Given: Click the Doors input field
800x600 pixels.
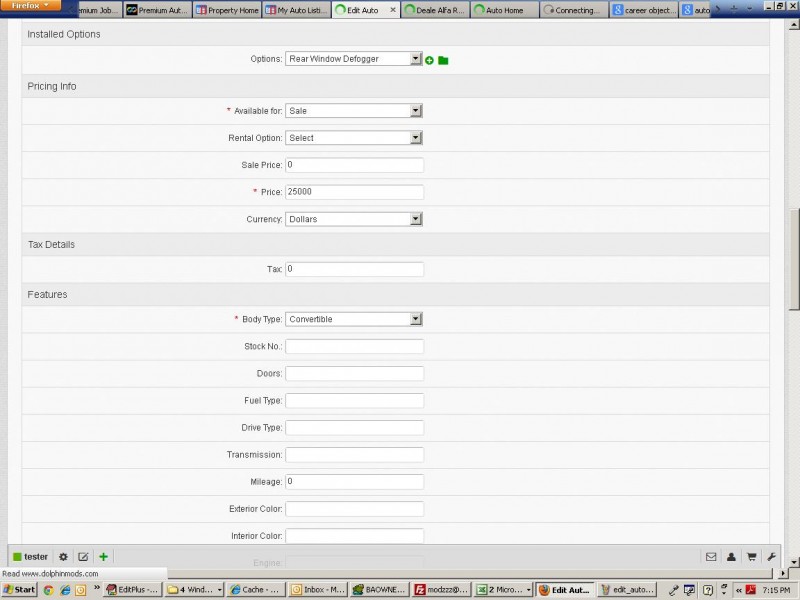Looking at the screenshot, I should [x=354, y=373].
